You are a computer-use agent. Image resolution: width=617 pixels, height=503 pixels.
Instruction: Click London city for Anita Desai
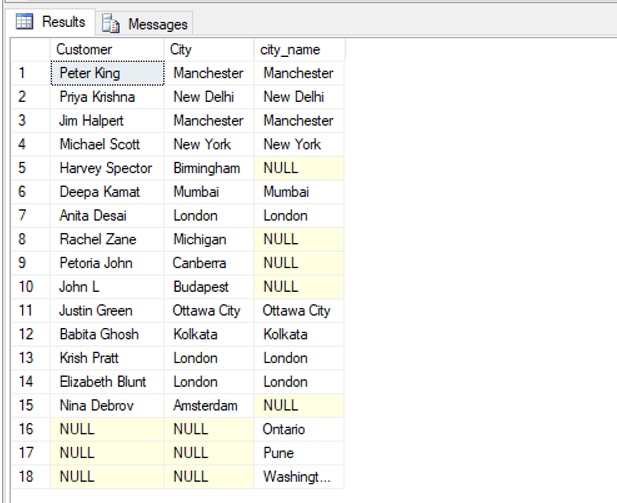209,216
